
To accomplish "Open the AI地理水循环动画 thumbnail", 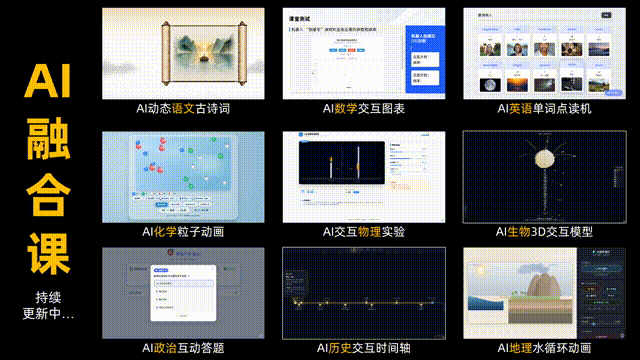I will pos(544,293).
